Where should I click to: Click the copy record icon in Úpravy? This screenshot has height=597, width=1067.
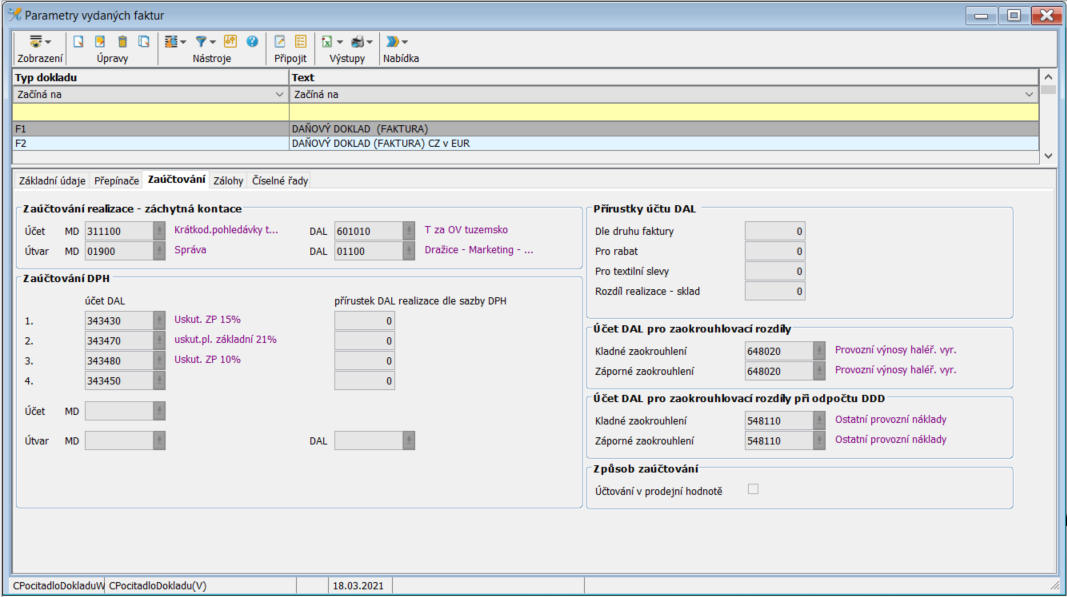click(x=144, y=42)
